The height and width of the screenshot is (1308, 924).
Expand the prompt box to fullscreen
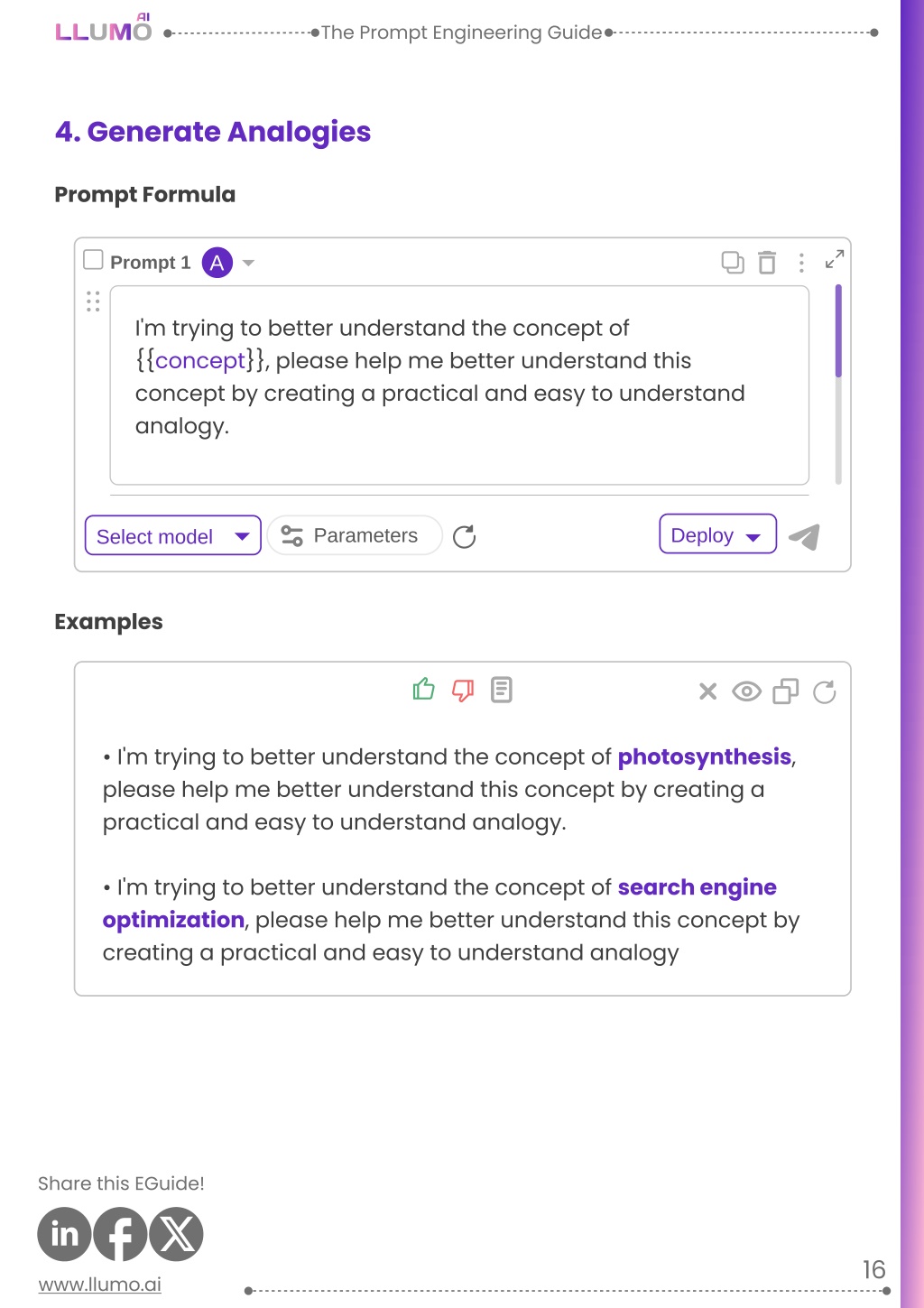(835, 259)
